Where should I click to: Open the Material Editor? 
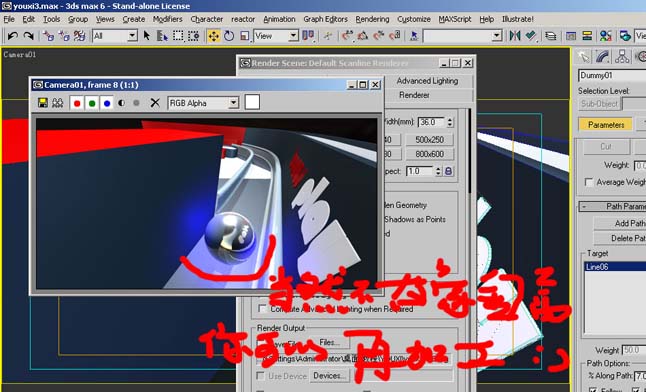(606, 36)
